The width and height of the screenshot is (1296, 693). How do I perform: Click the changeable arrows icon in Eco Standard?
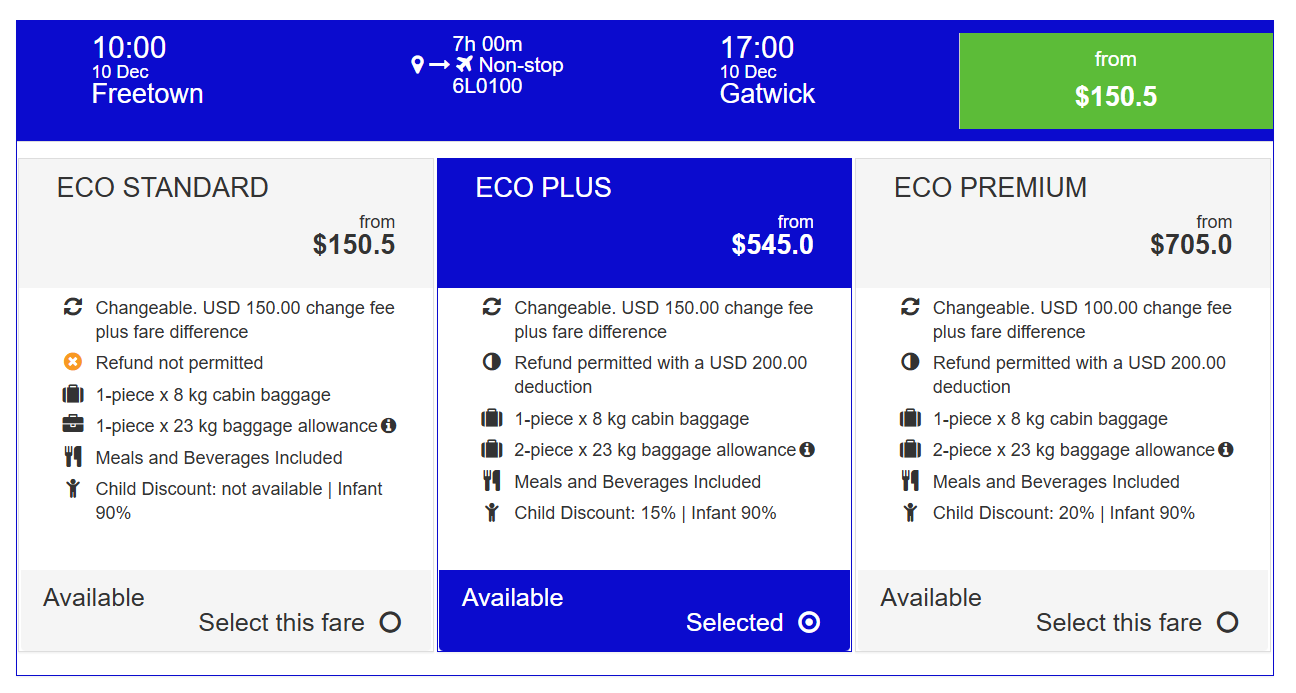72,308
